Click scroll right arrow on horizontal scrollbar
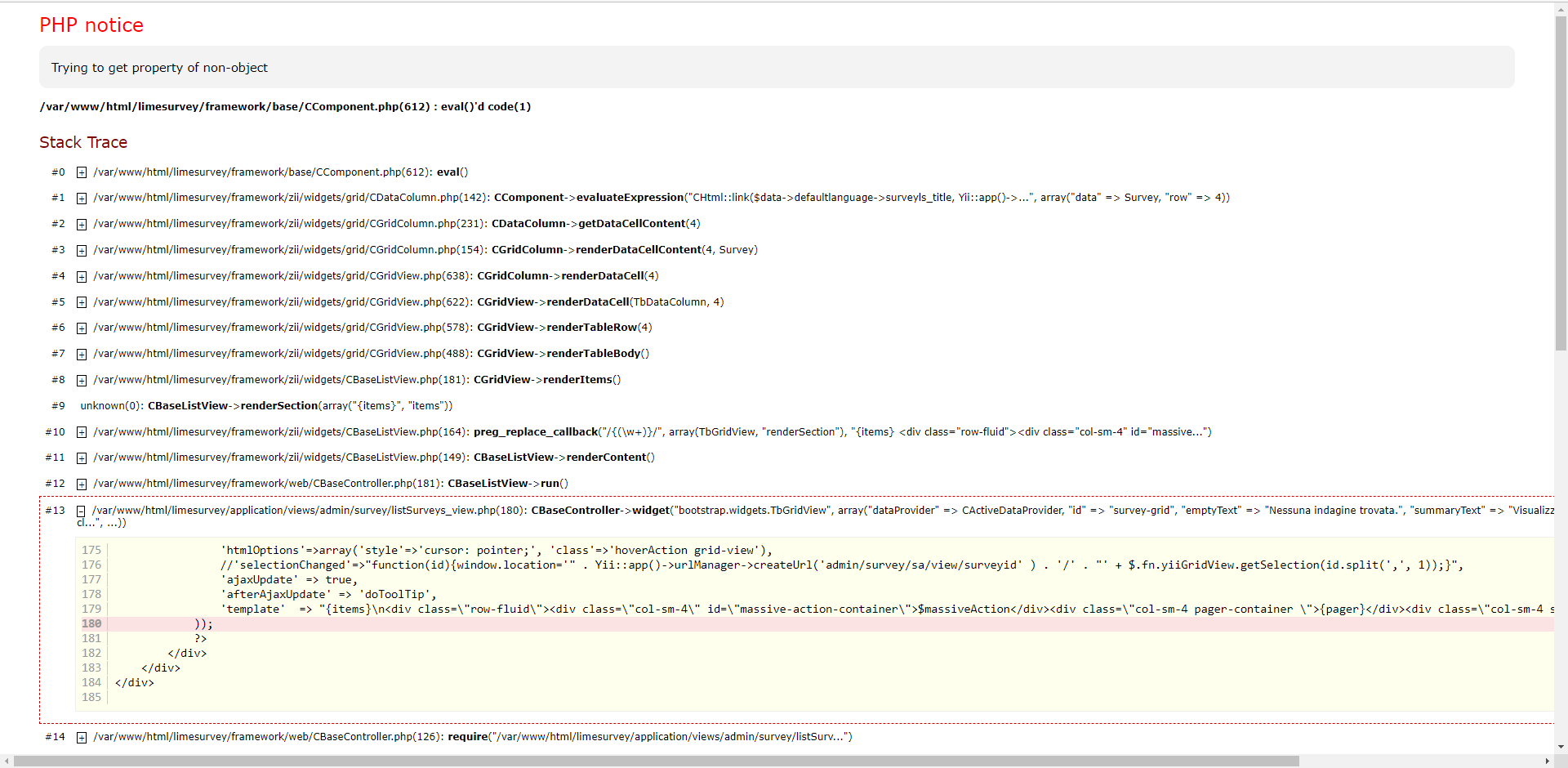1568x768 pixels. pyautogui.click(x=1547, y=761)
